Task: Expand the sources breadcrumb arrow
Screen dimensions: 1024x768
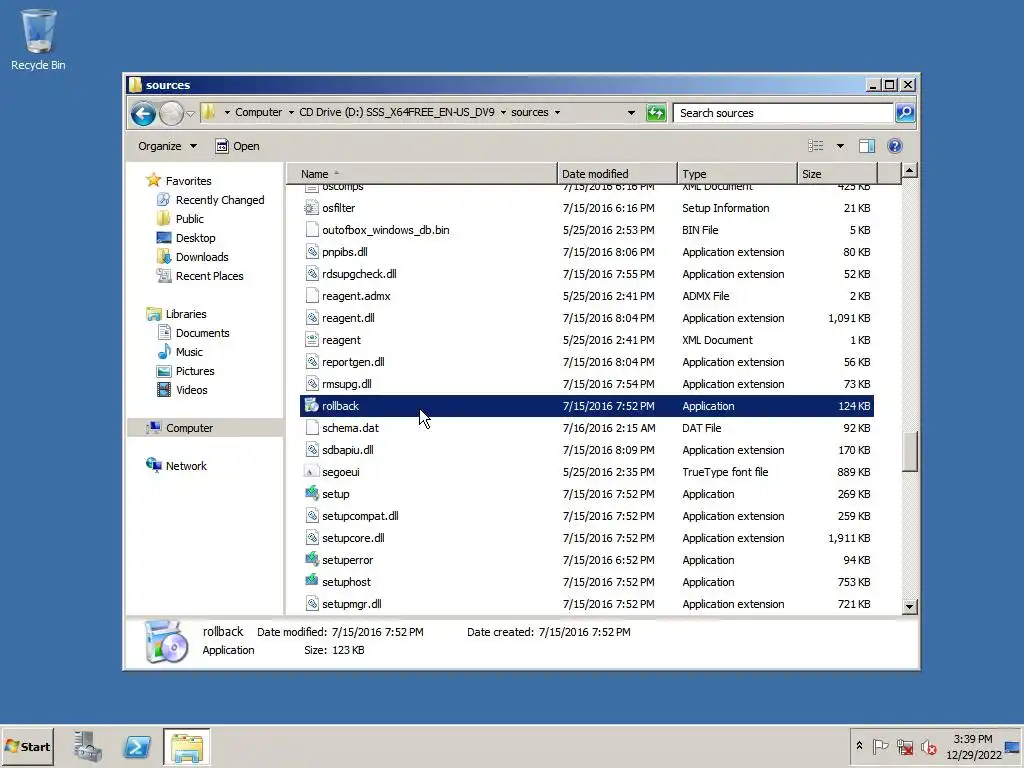Action: pos(557,112)
